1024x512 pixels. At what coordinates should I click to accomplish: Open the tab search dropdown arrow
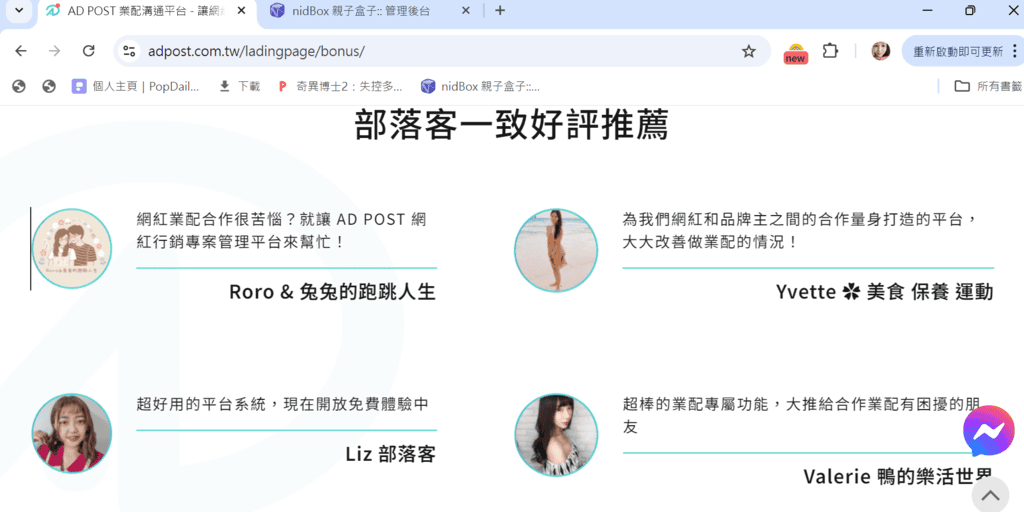pyautogui.click(x=18, y=11)
